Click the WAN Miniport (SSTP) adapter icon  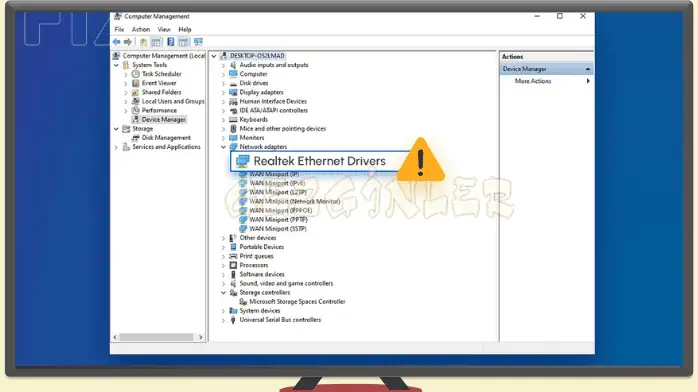coord(243,229)
